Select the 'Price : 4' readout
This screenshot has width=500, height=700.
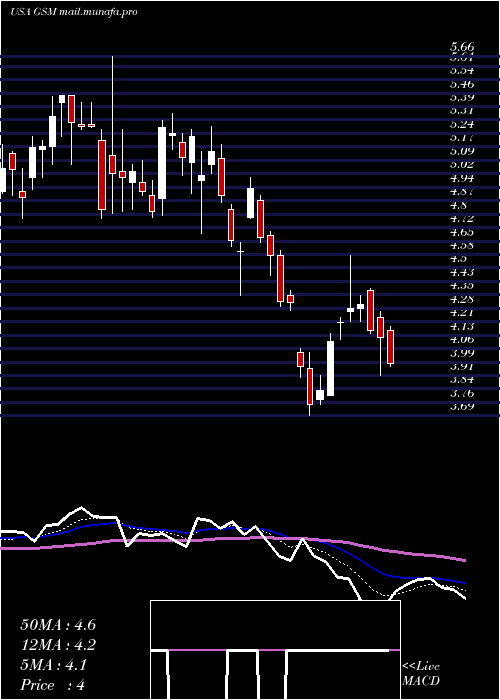click(x=53, y=685)
